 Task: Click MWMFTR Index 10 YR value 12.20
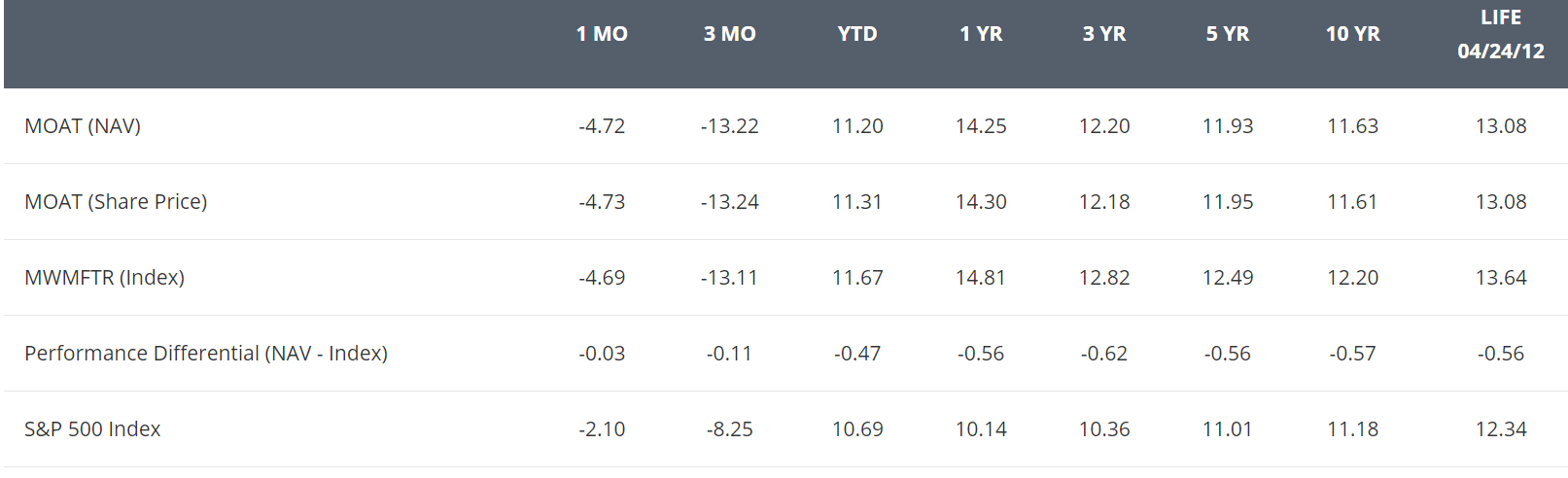(1352, 278)
